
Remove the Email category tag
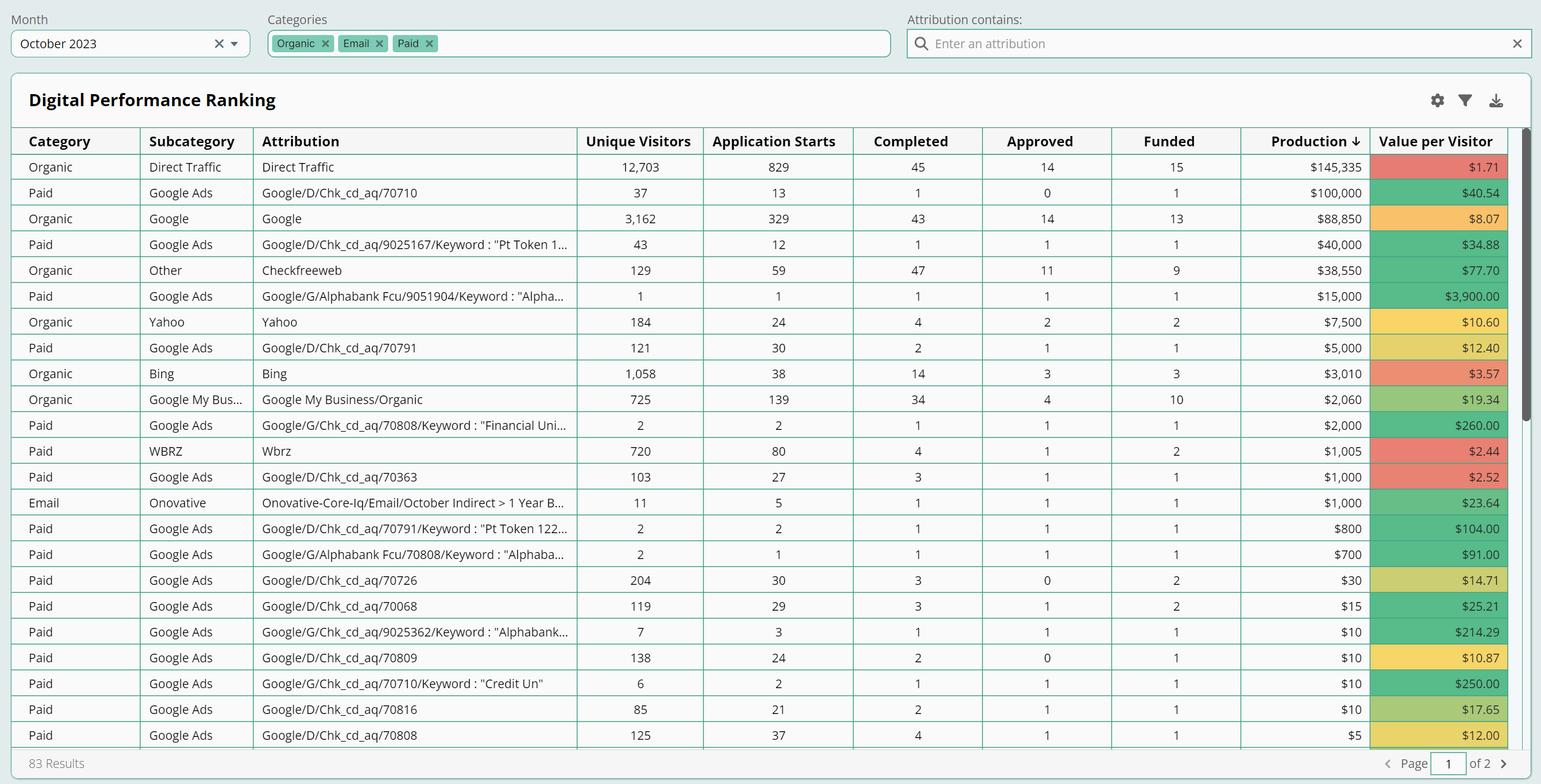(x=380, y=44)
